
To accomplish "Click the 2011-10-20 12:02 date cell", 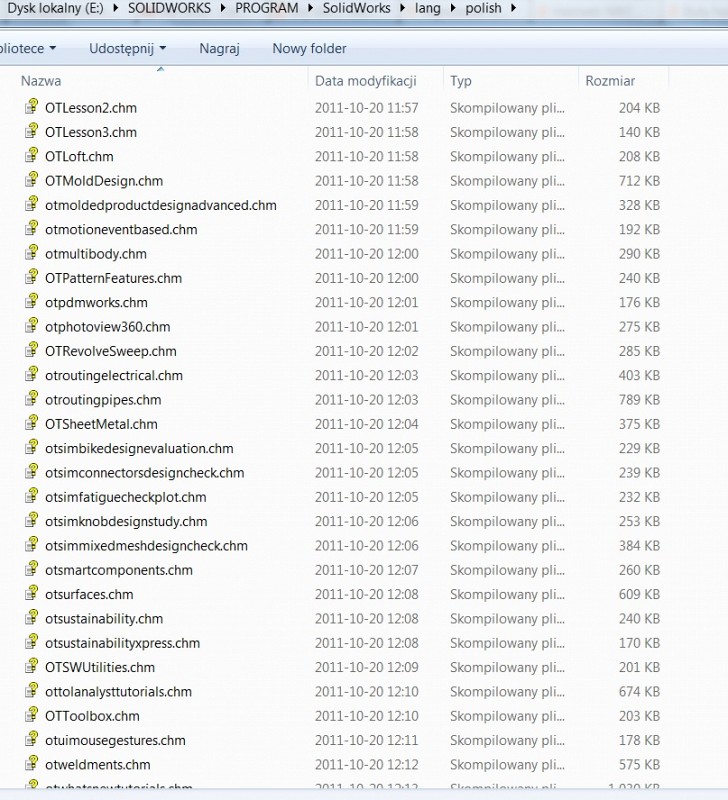I will coord(366,351).
